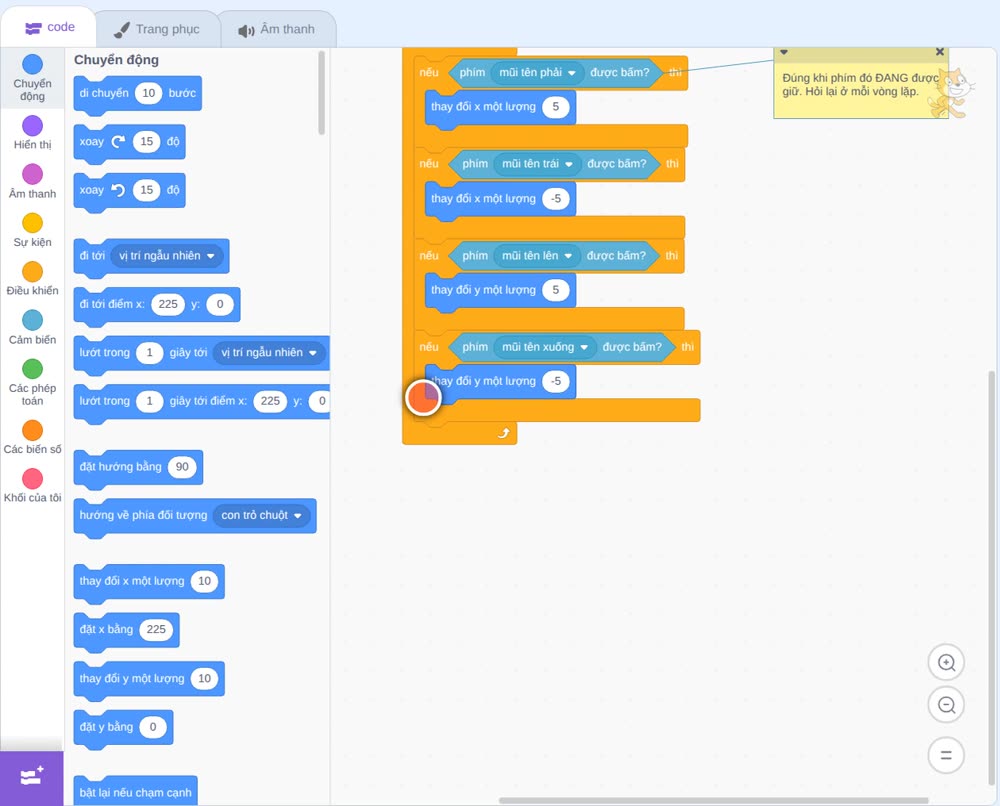Switch to the Âm thanh tab
Viewport: 1000px width, 806px height.
coord(277,29)
